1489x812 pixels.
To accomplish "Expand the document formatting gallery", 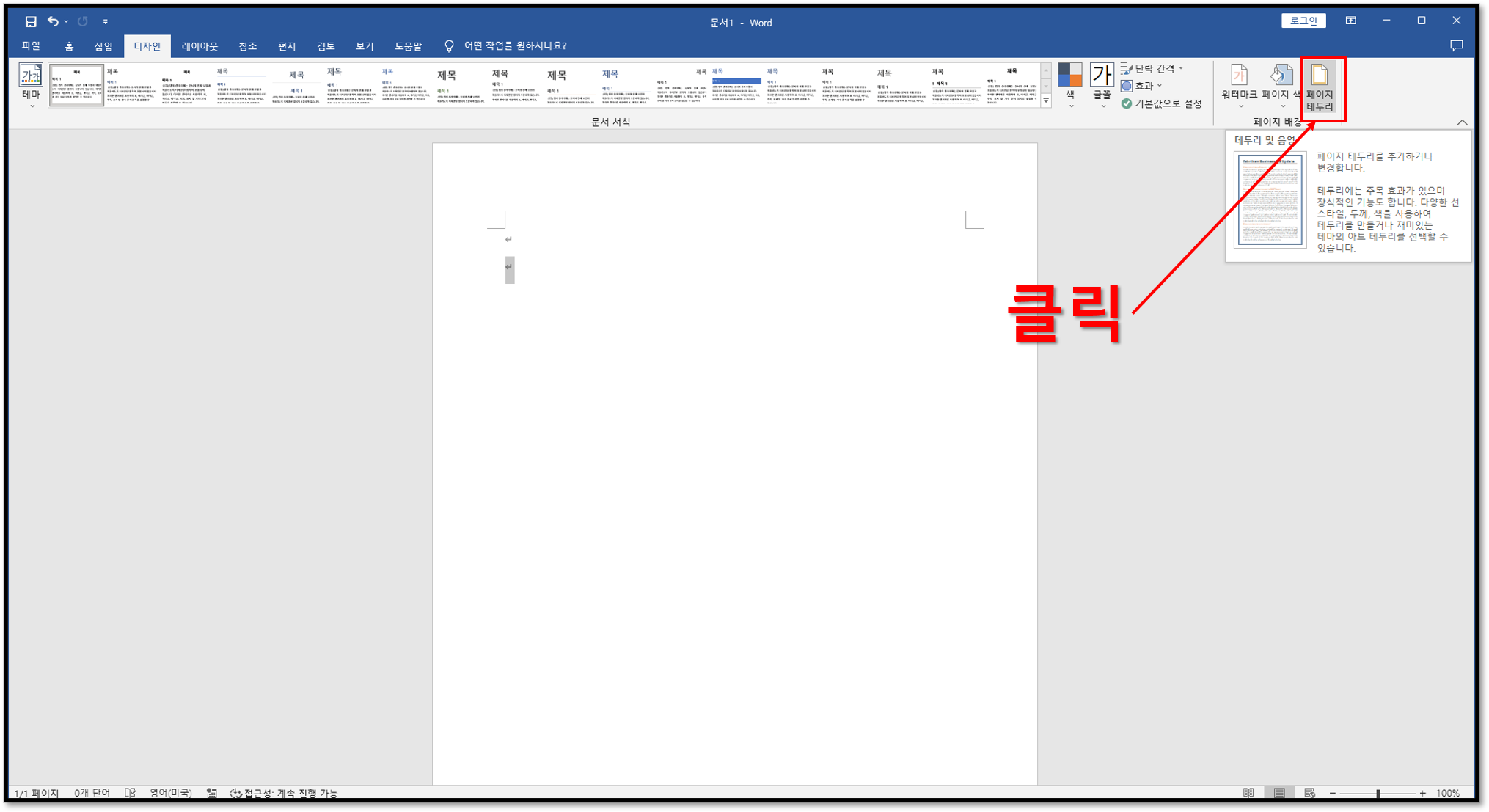I will point(1046,102).
